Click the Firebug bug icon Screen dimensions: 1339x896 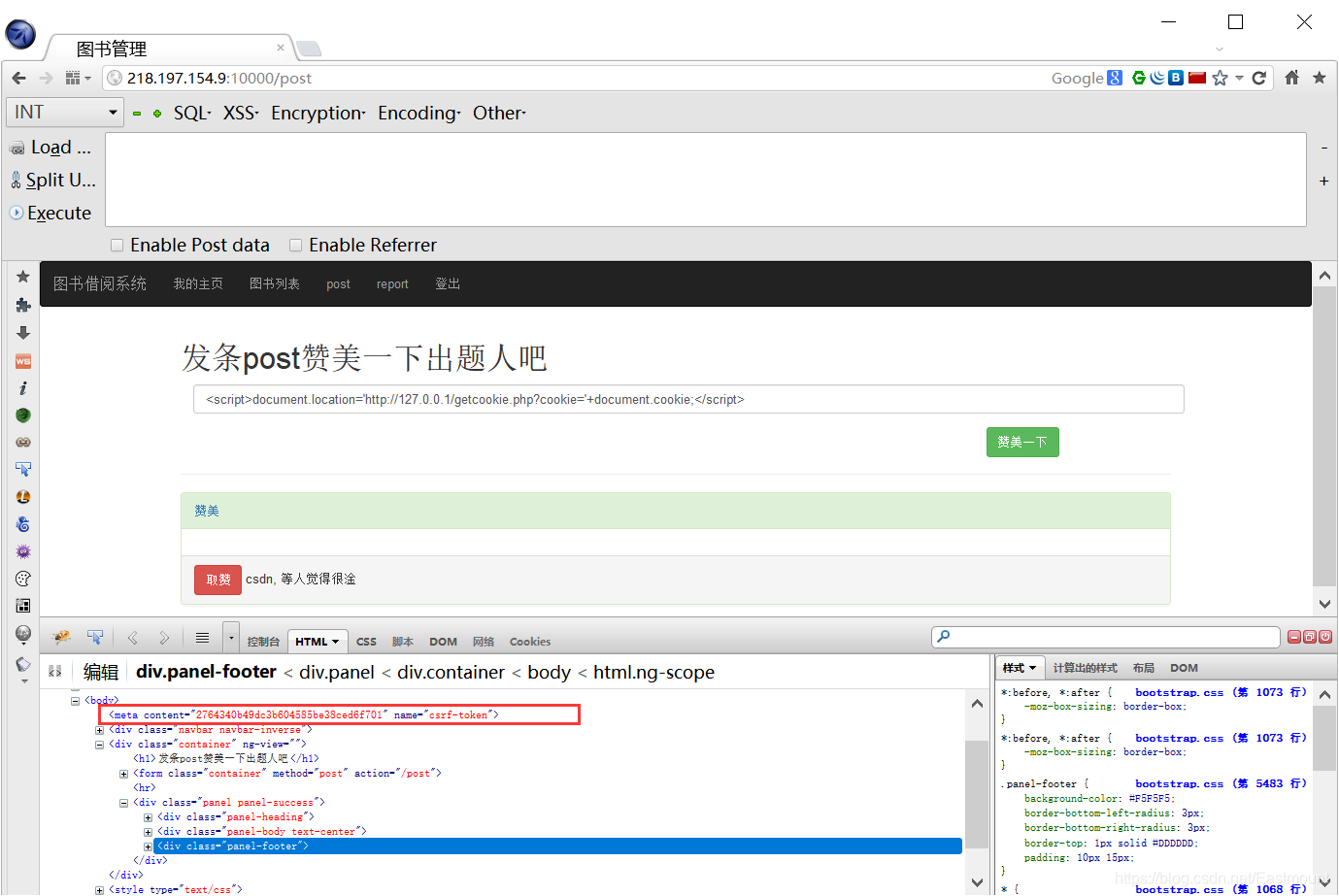point(62,637)
